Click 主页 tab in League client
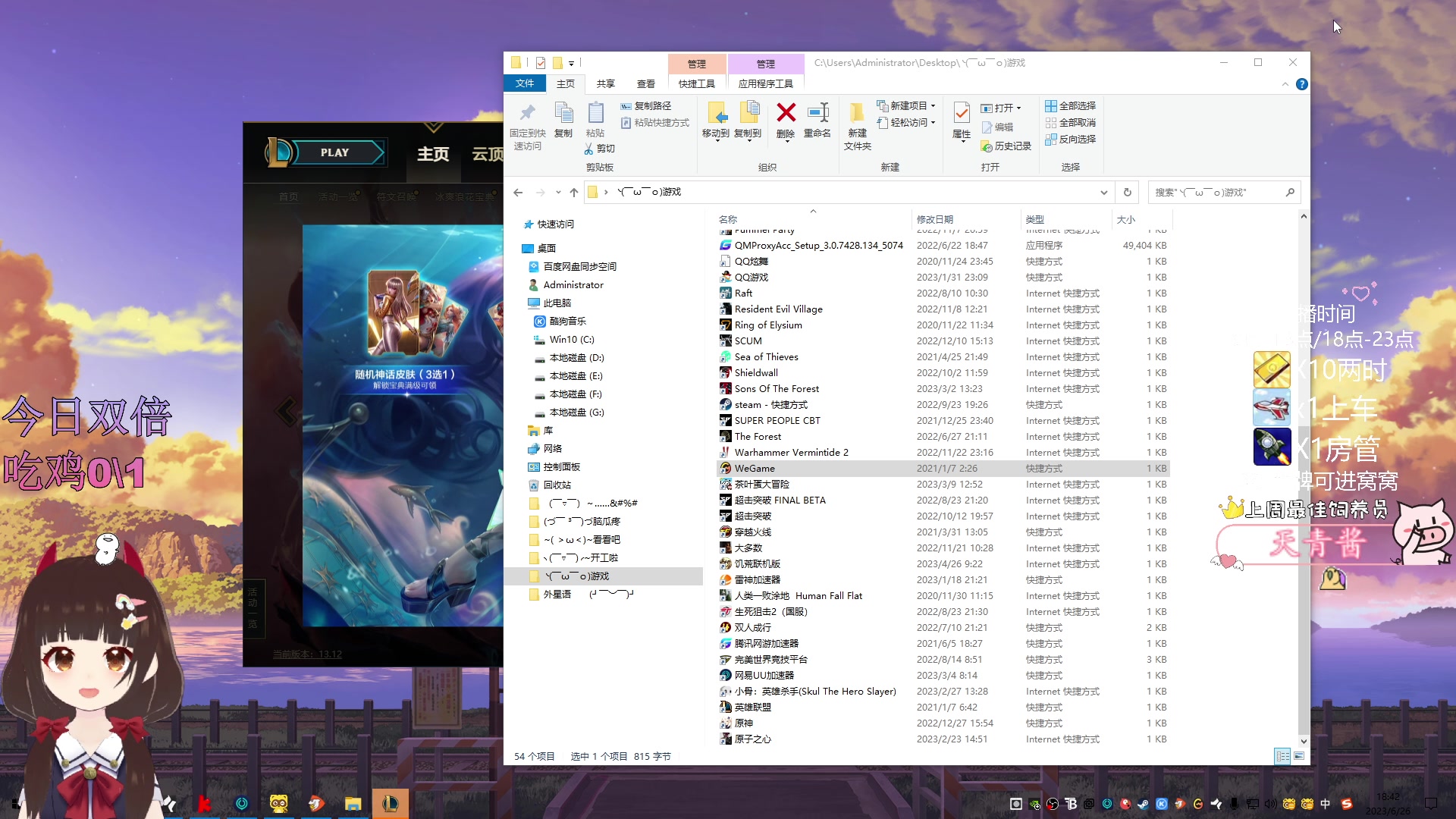1456x819 pixels. pos(433,154)
